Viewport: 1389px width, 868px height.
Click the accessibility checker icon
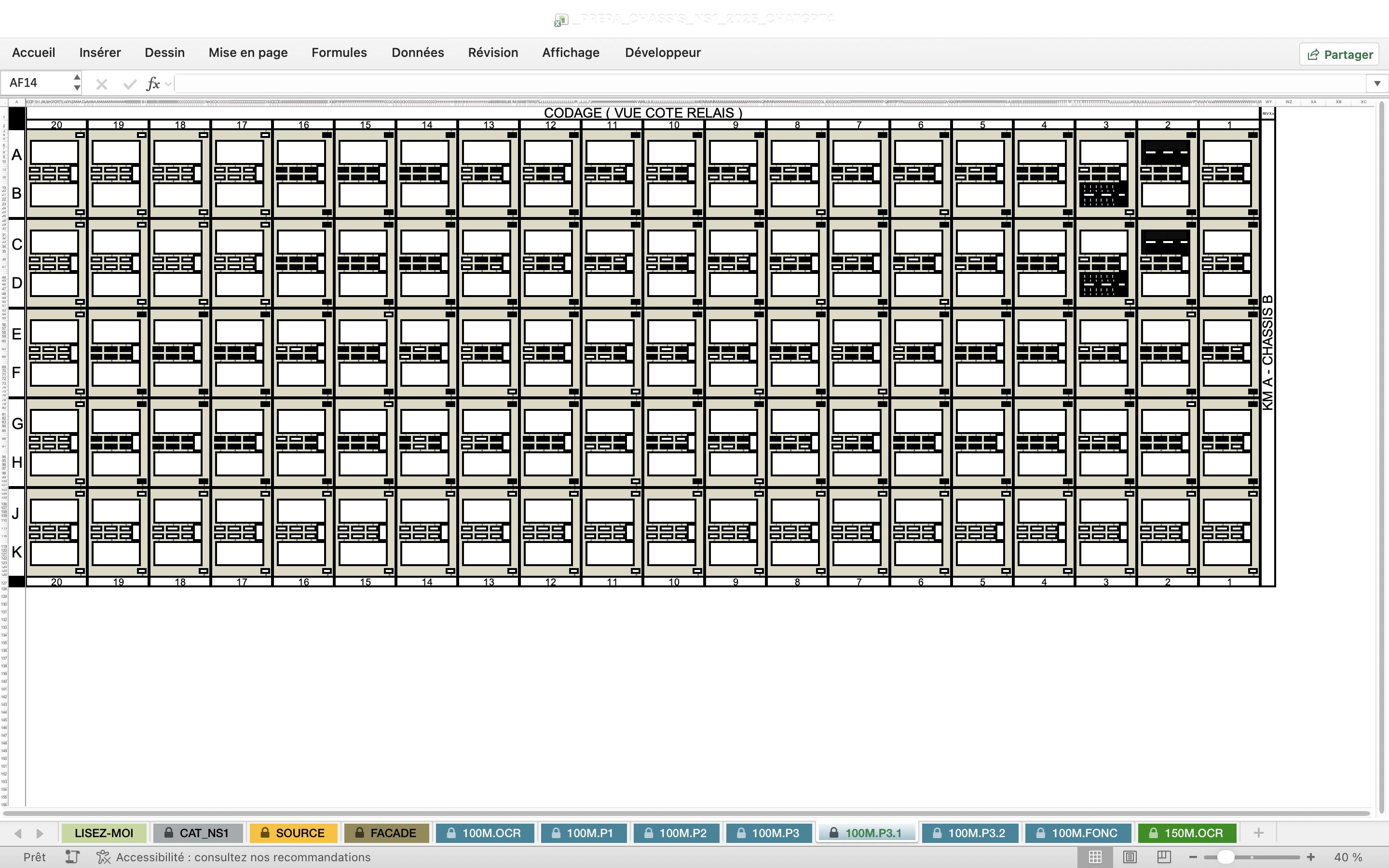103,857
